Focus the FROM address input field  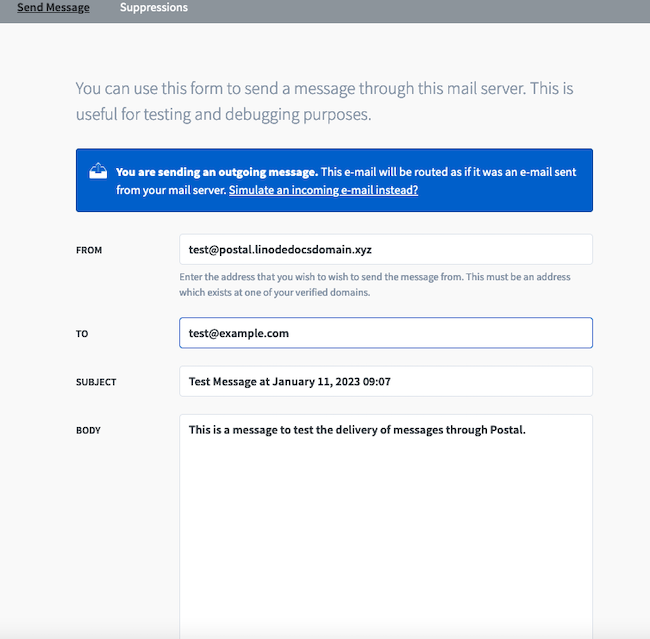(x=385, y=249)
